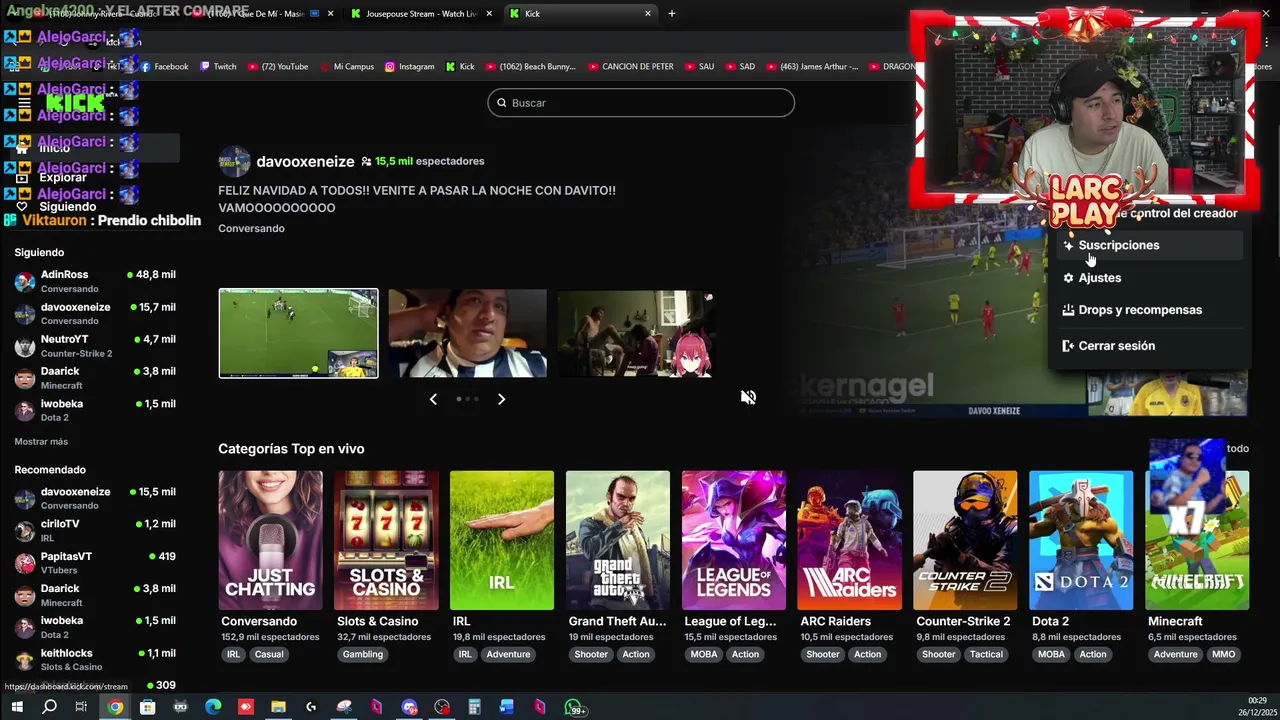Open the Instagram bookmark

pos(409,66)
